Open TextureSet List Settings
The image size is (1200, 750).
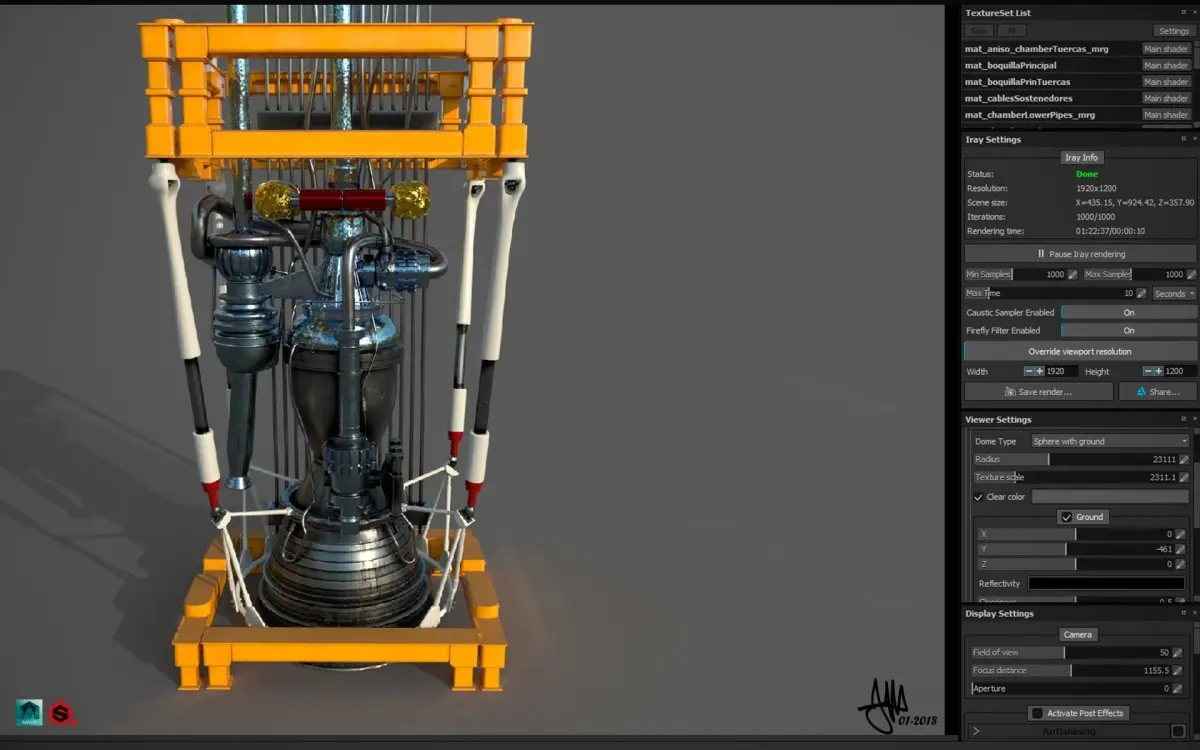1174,31
